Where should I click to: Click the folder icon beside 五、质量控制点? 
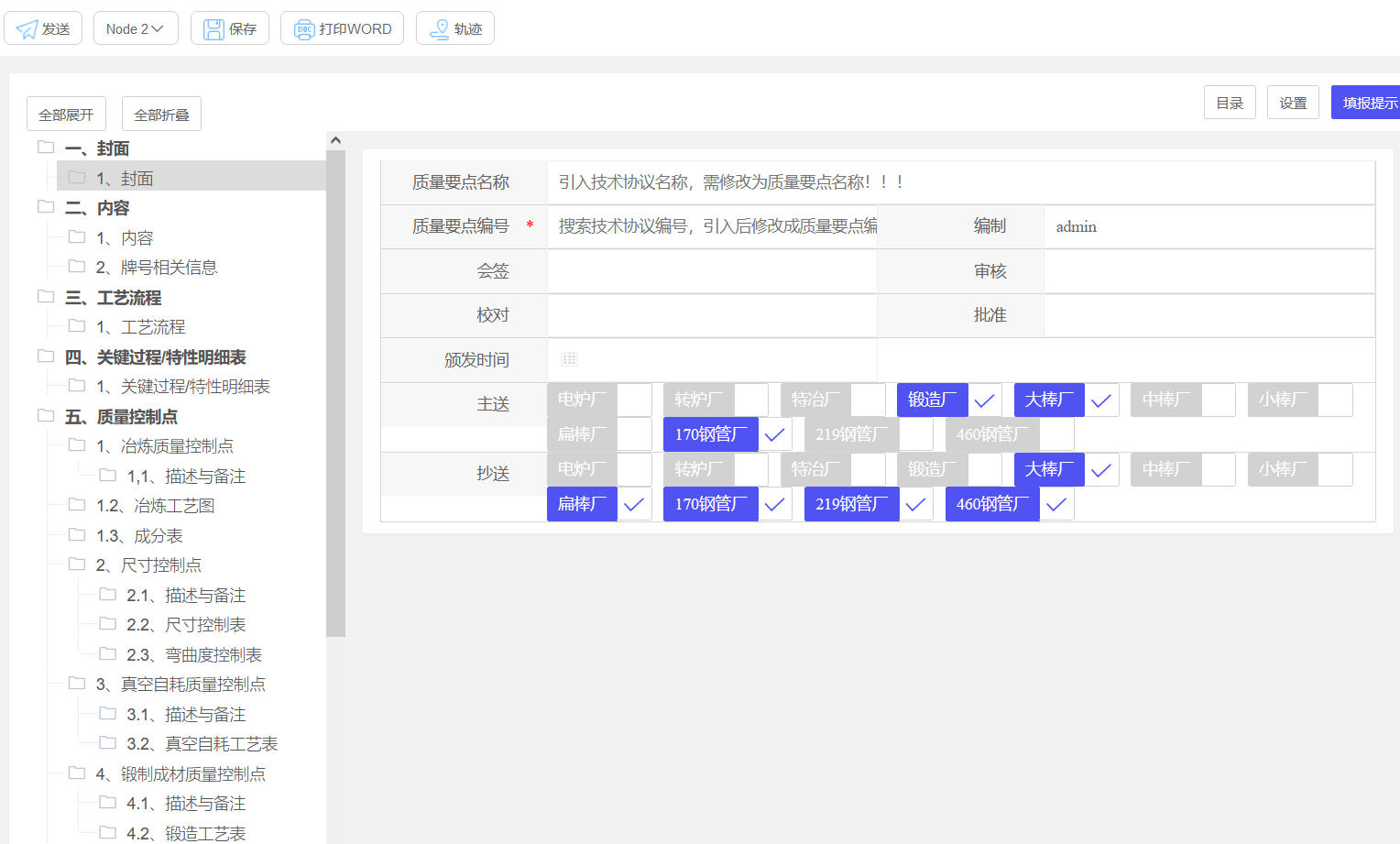(x=46, y=415)
